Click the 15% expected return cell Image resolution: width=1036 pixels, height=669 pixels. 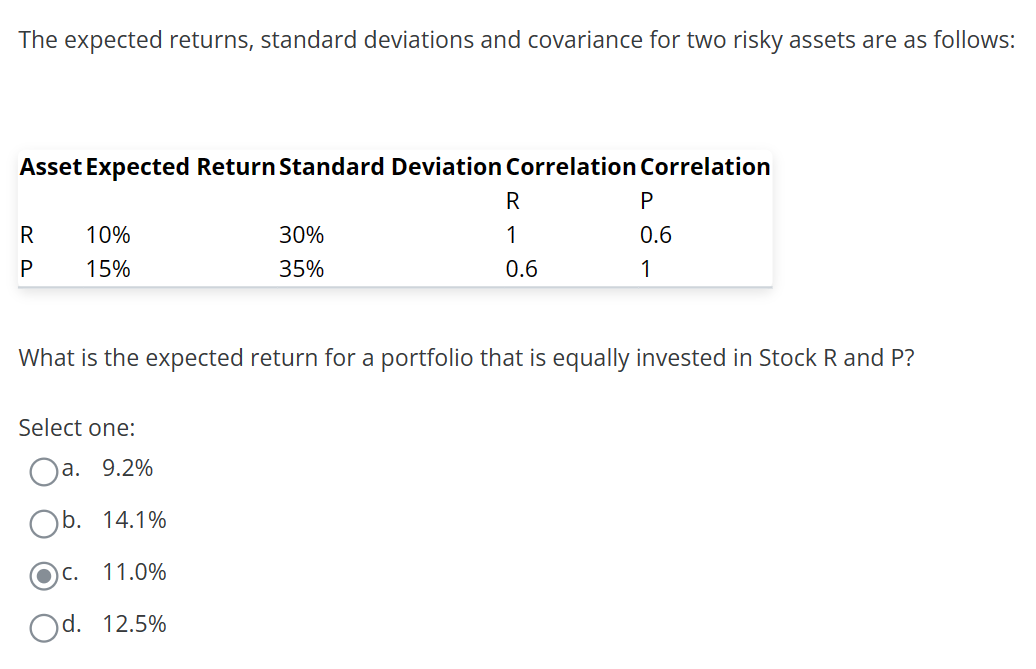click(107, 268)
